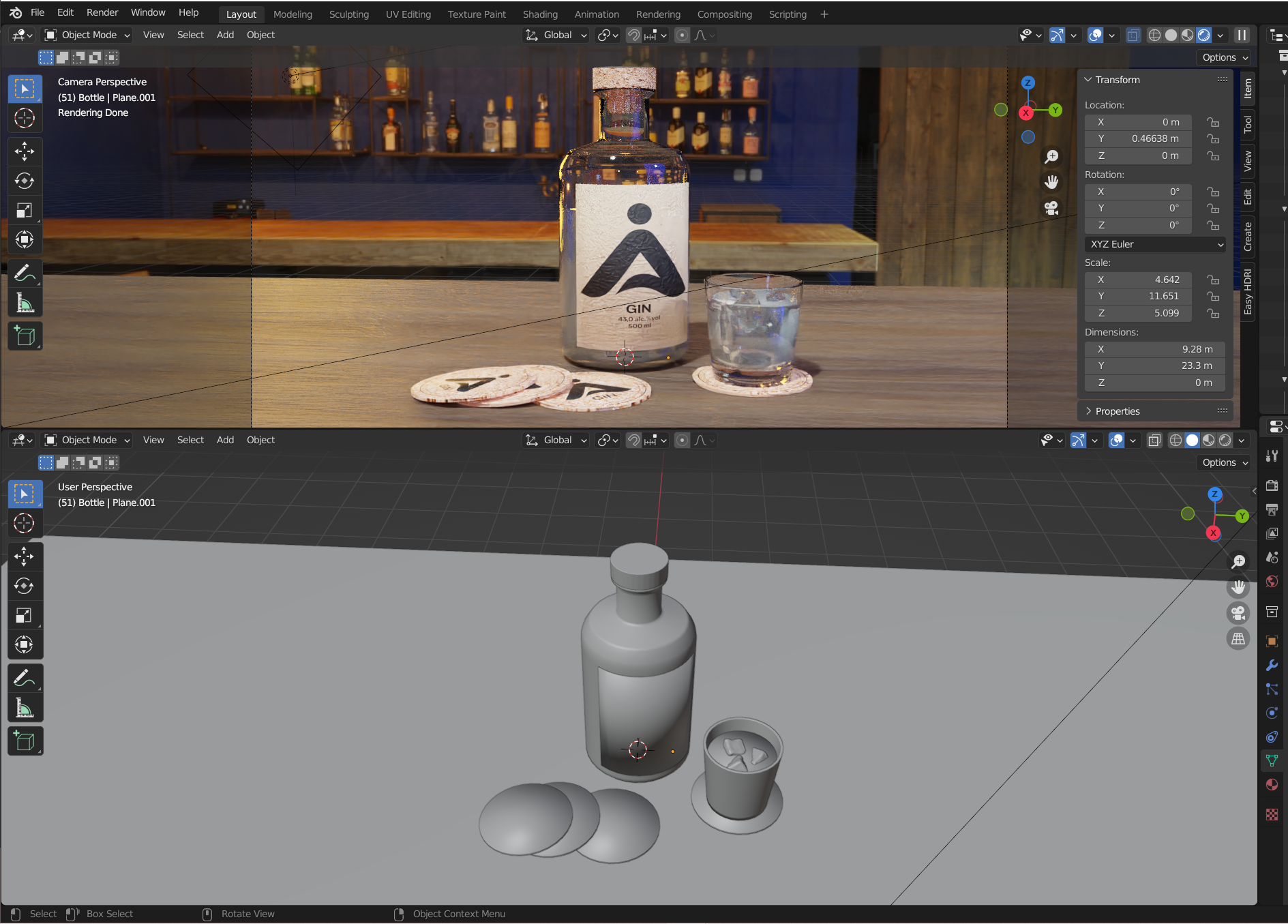The width and height of the screenshot is (1288, 924).
Task: Select the Annotate tool
Action: pyautogui.click(x=25, y=272)
